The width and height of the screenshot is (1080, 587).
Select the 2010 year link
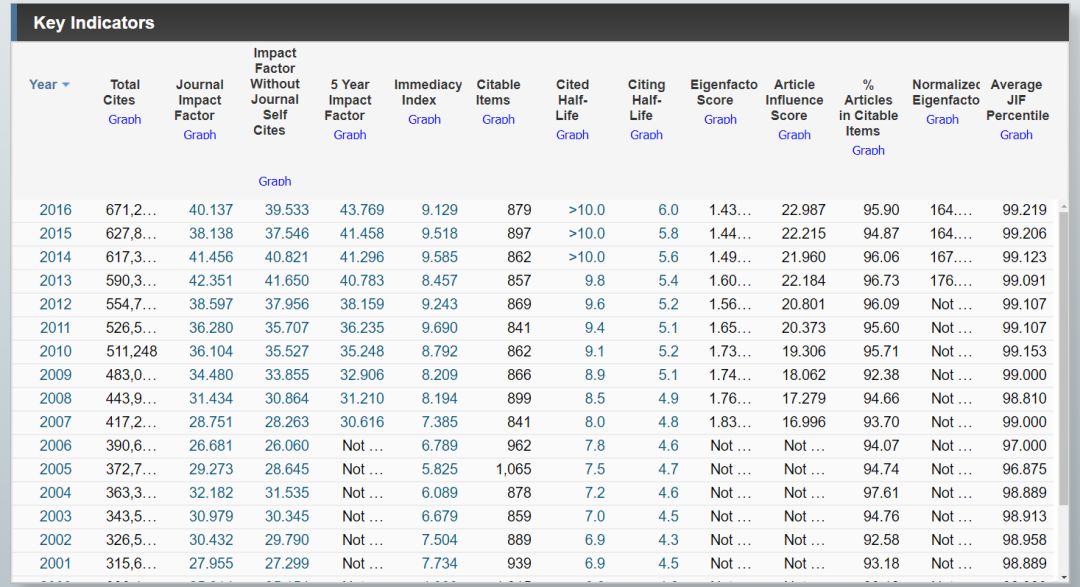tap(56, 352)
